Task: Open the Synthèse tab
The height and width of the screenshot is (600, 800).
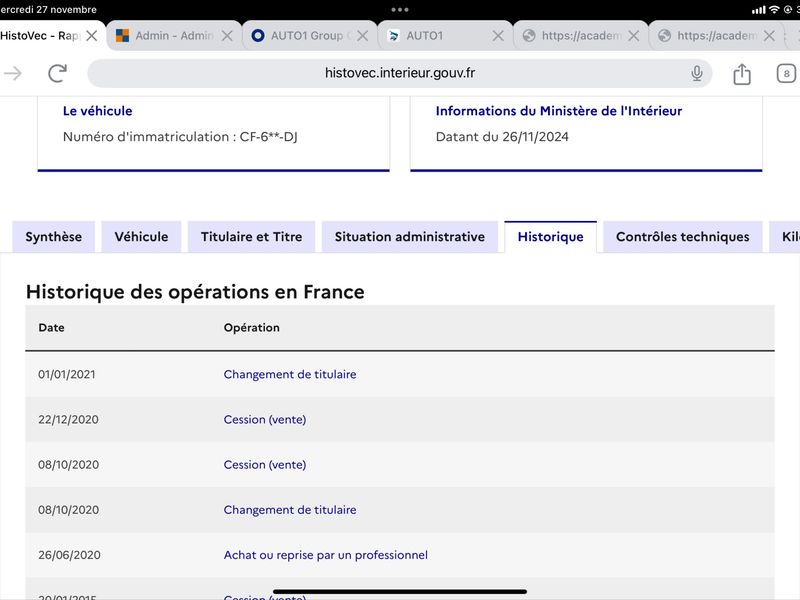Action: tap(54, 237)
